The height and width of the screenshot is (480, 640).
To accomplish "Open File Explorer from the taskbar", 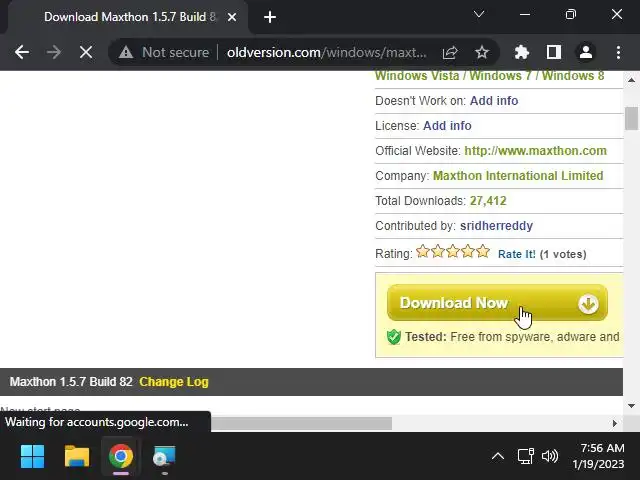I will [x=77, y=456].
